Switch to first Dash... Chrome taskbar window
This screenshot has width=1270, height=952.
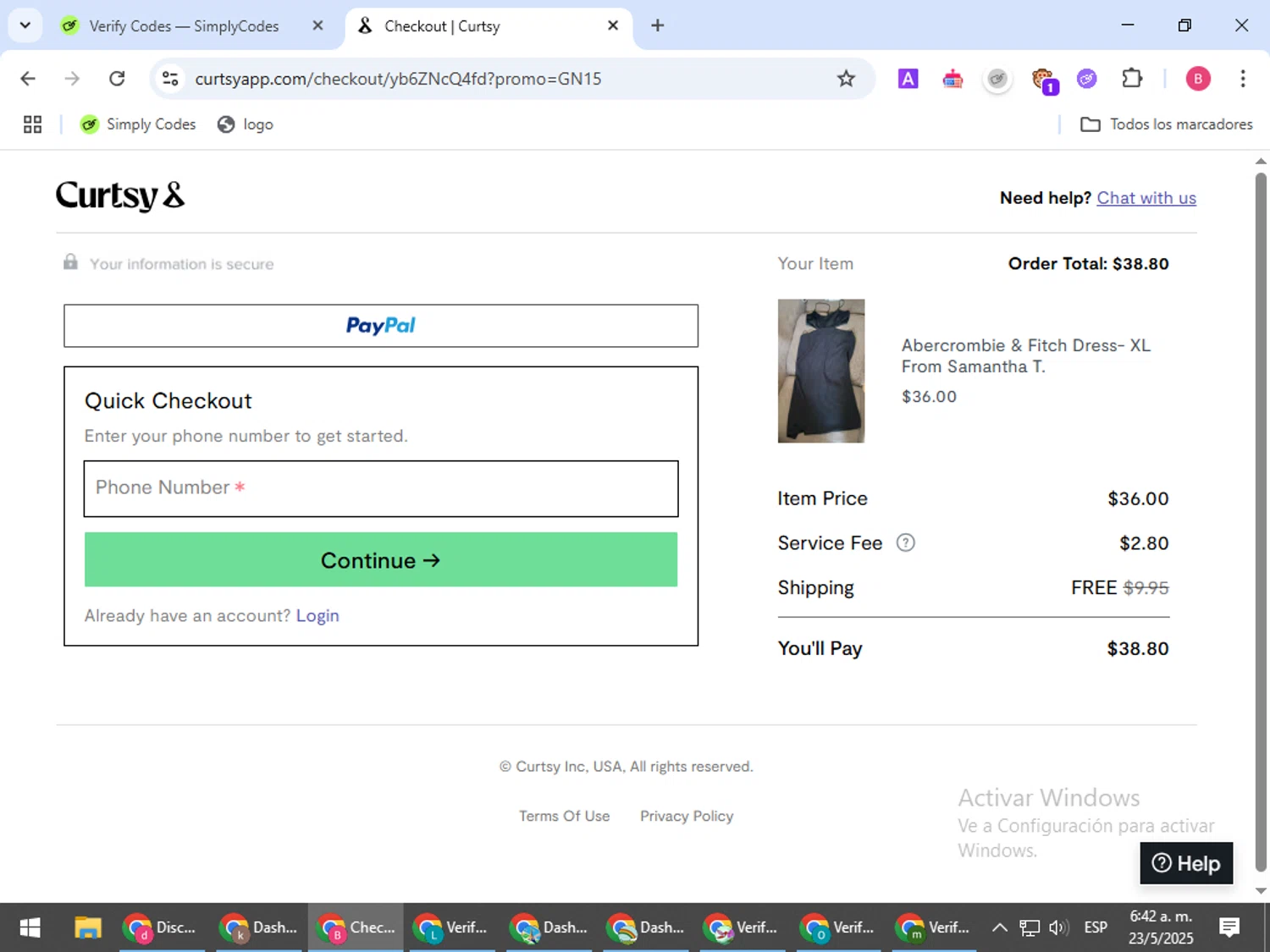[x=259, y=927]
